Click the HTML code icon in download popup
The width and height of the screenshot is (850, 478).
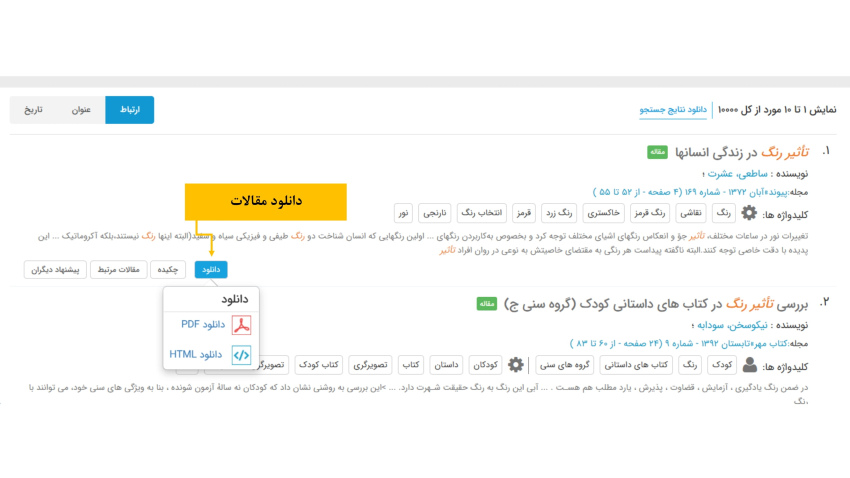[x=241, y=355]
